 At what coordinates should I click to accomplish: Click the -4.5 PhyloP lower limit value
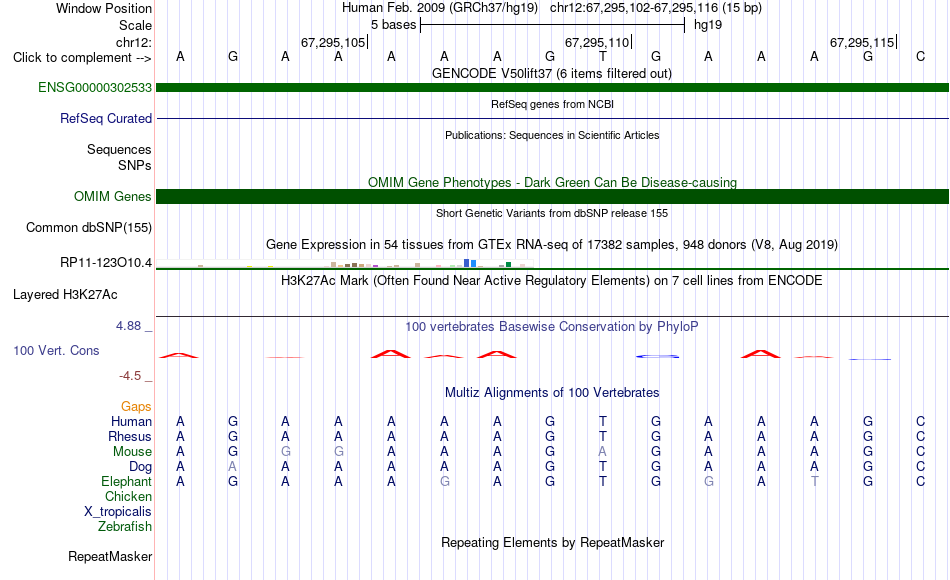[130, 376]
